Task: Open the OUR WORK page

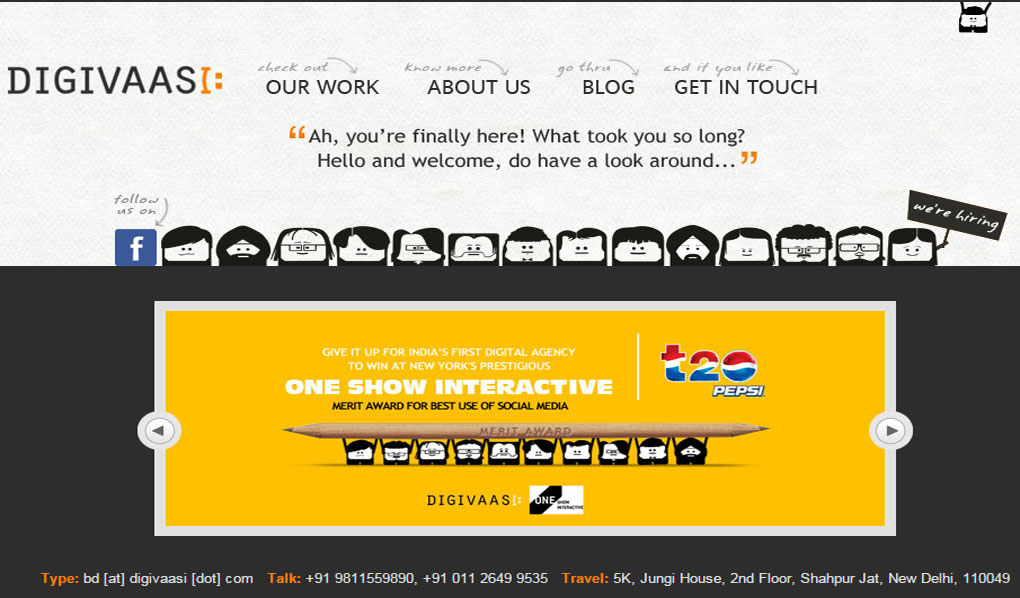Action: 322,87
